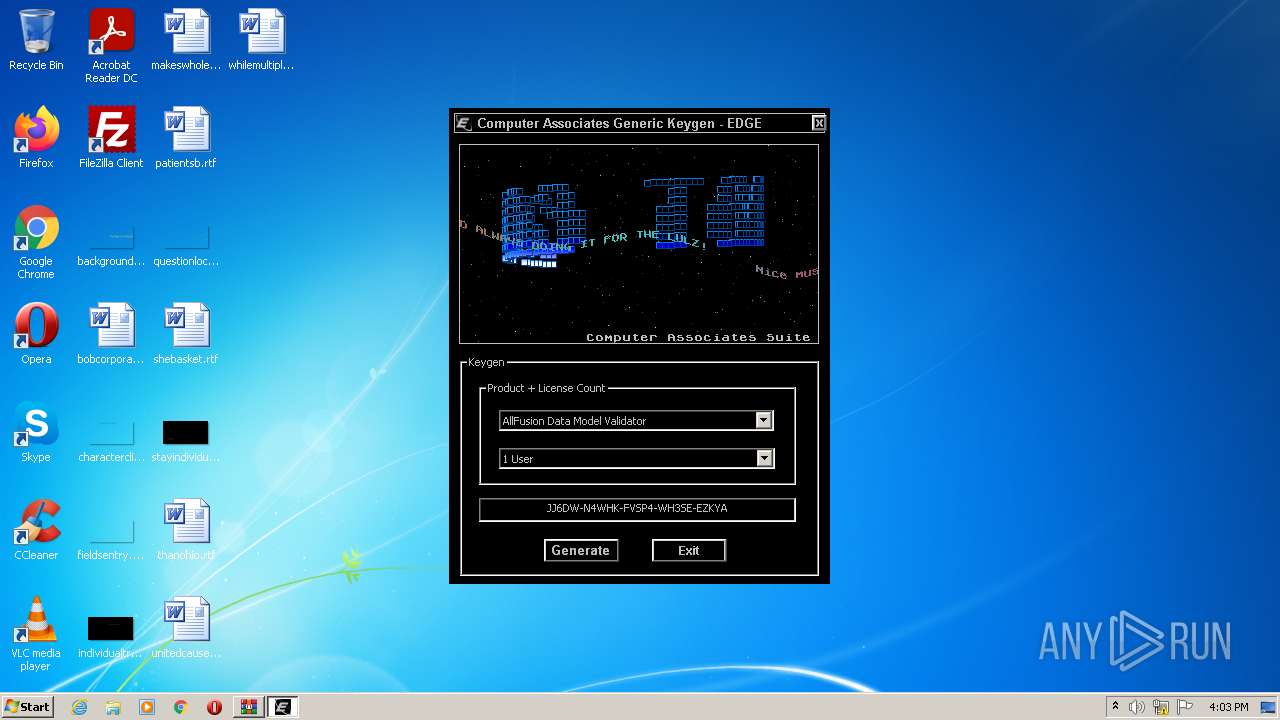This screenshot has width=1280, height=720.
Task: Open Firefox from the desktop
Action: pyautogui.click(x=36, y=138)
